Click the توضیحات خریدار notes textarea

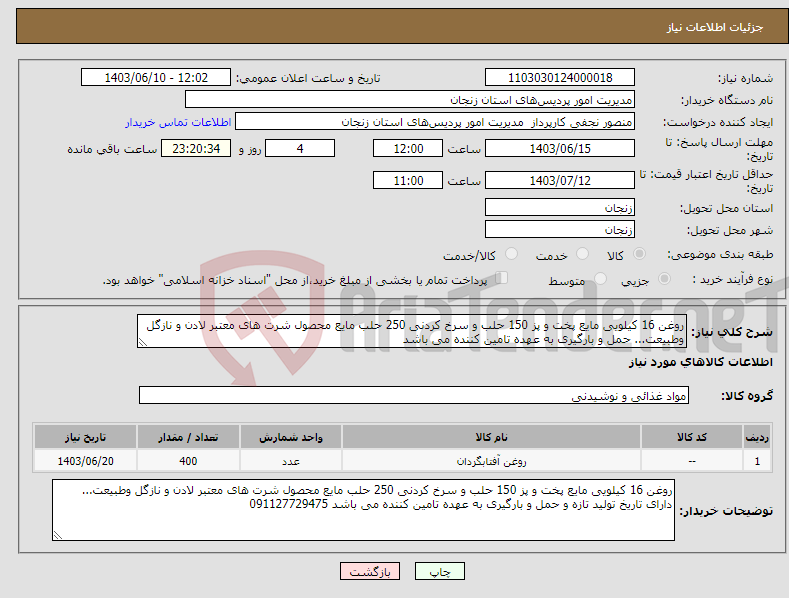coord(363,510)
